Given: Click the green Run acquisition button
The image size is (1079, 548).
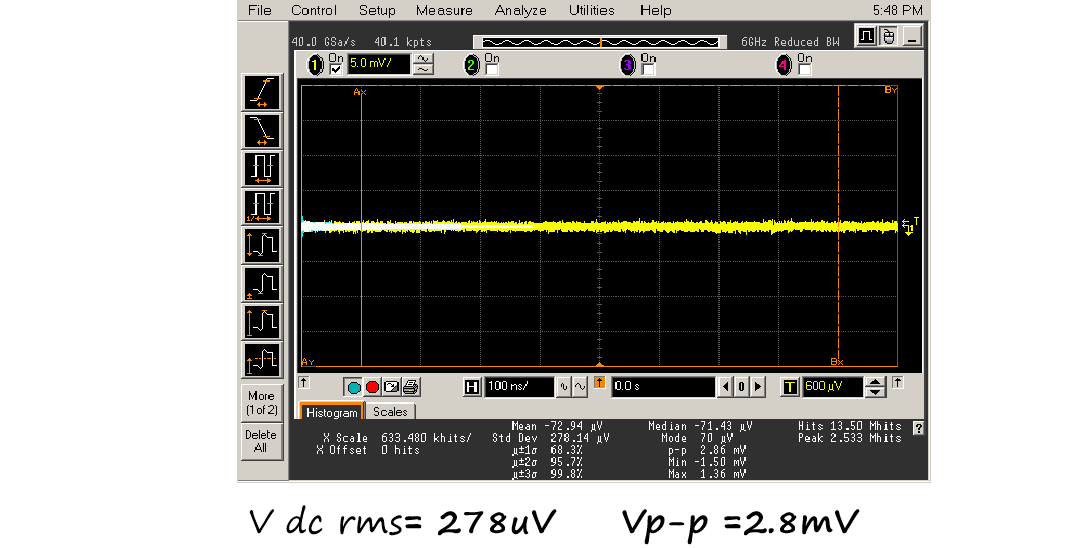Looking at the screenshot, I should pyautogui.click(x=354, y=387).
